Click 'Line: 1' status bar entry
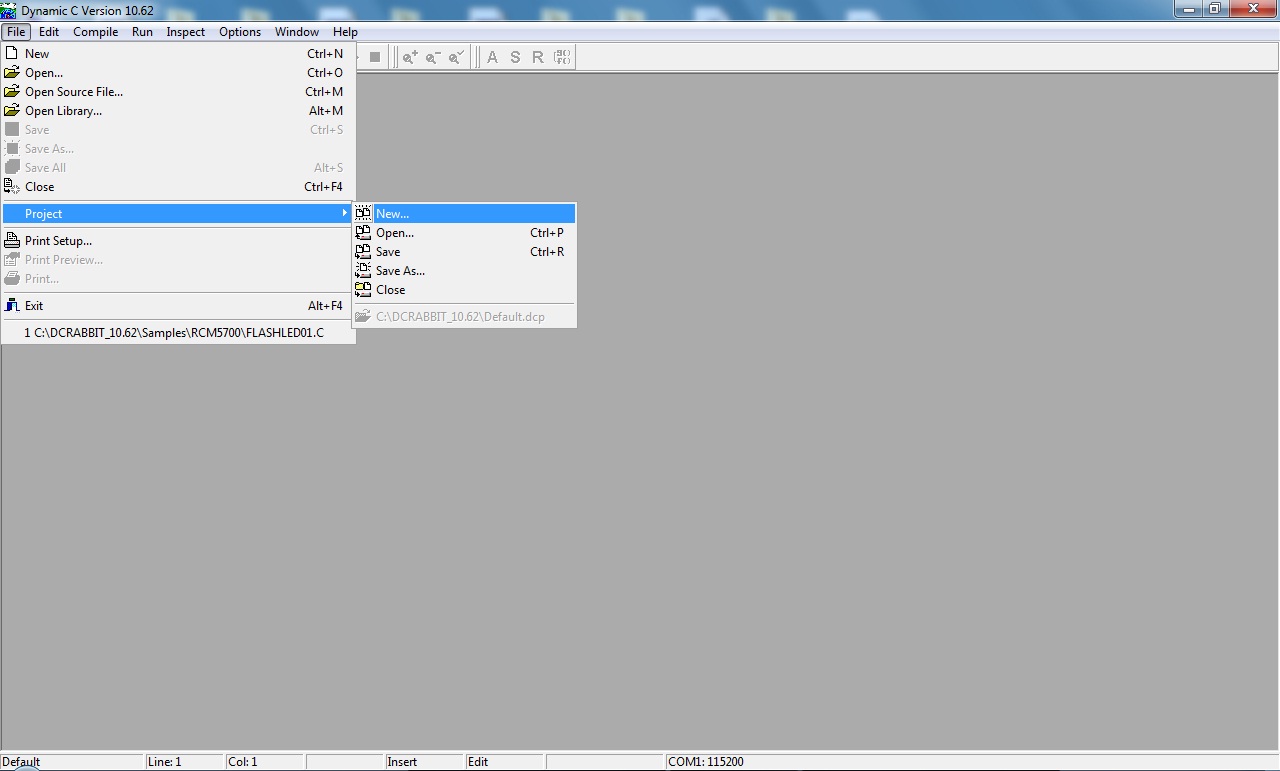 click(x=165, y=762)
